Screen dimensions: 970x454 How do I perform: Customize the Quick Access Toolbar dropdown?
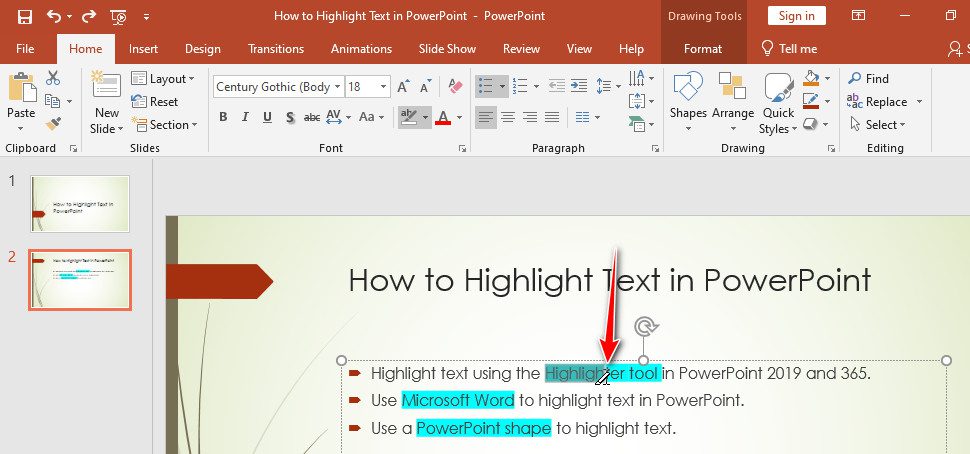tap(147, 17)
